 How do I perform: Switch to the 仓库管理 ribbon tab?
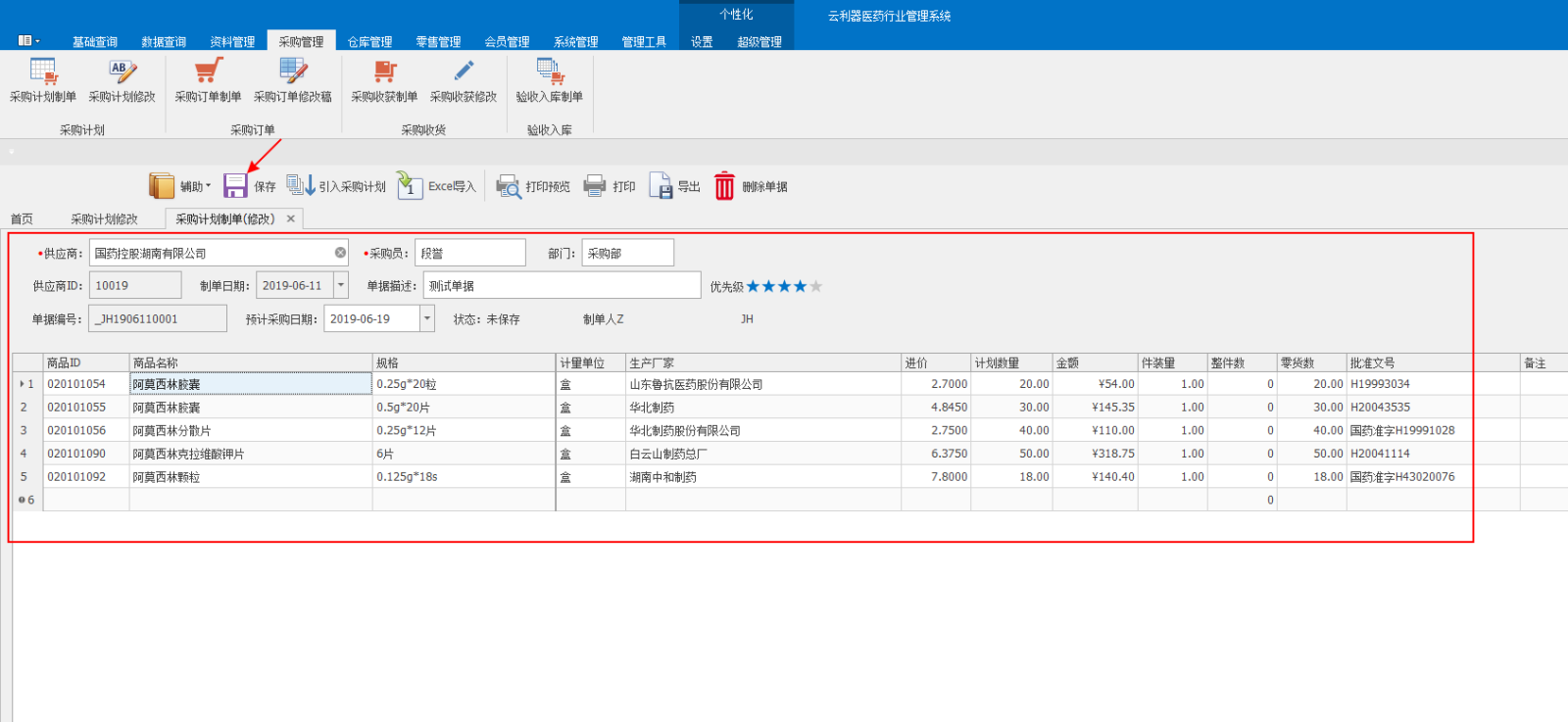pyautogui.click(x=369, y=41)
